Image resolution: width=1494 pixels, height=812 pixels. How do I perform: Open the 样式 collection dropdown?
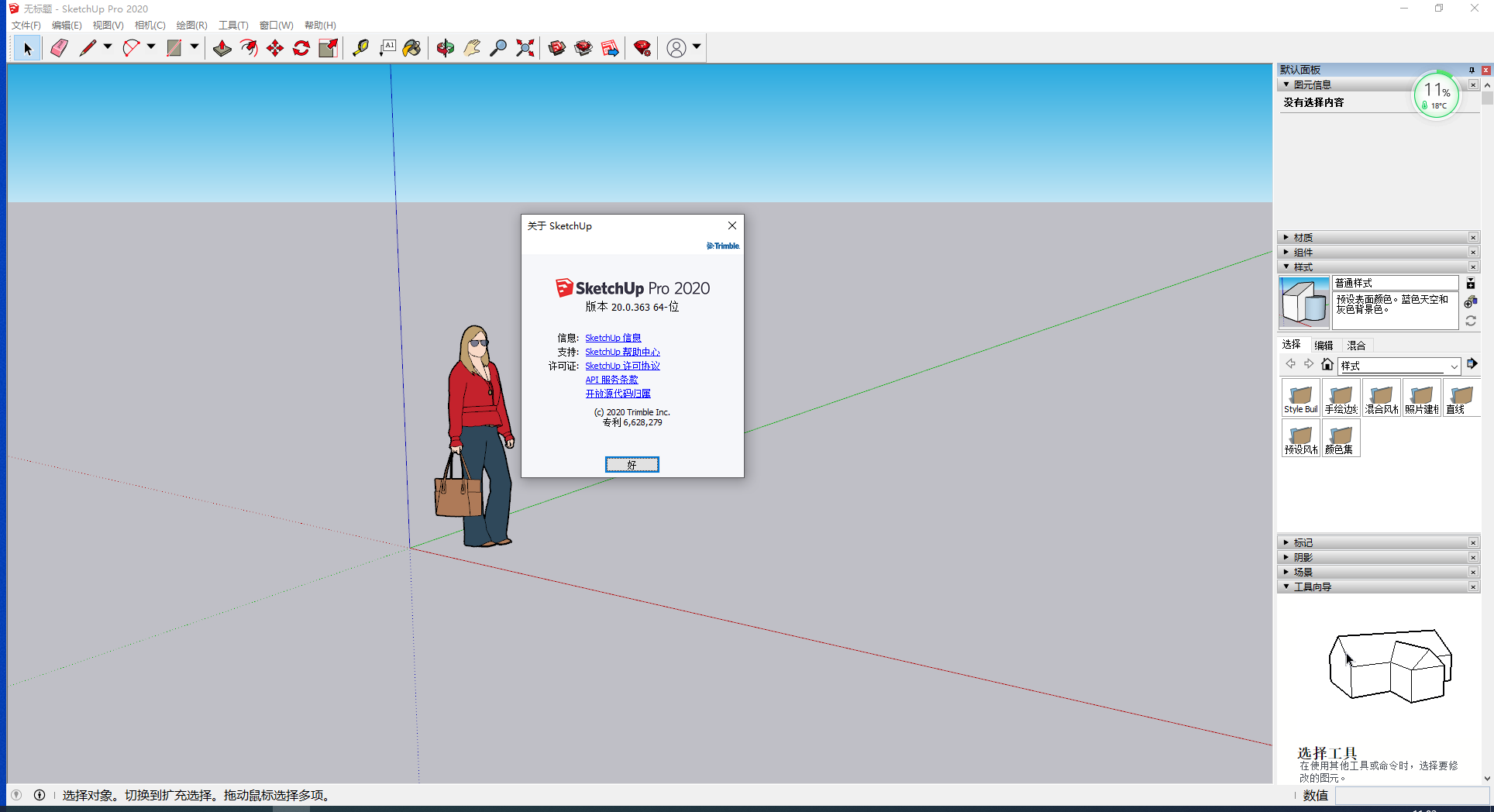point(1399,366)
